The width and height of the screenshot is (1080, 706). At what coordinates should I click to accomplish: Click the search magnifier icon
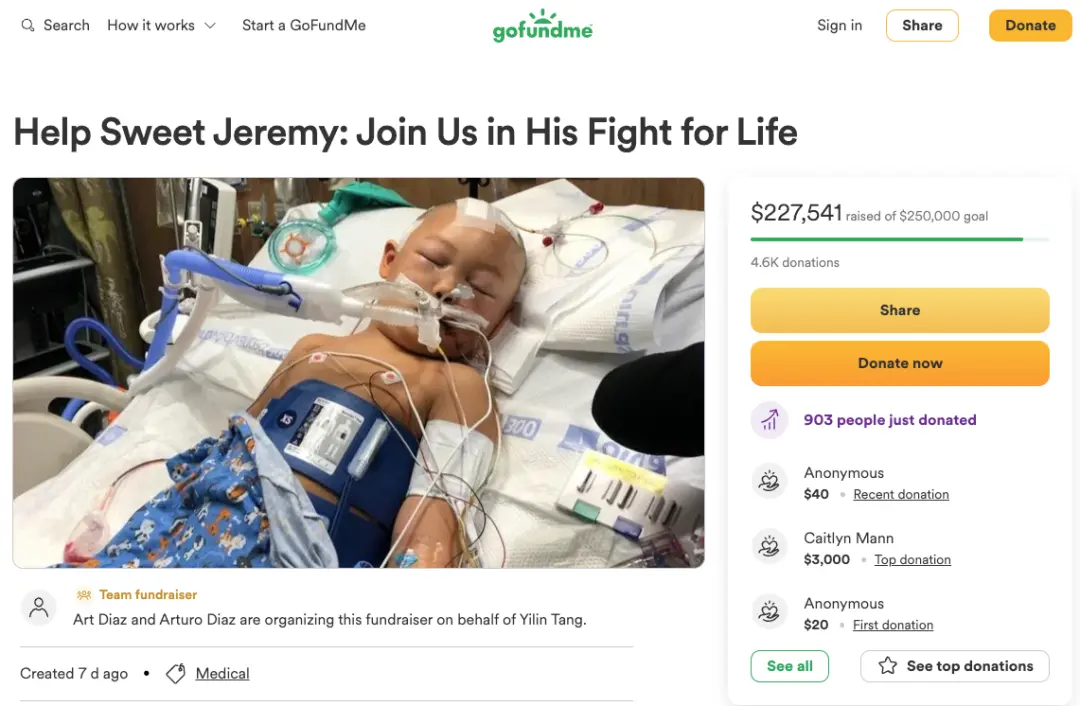28,25
